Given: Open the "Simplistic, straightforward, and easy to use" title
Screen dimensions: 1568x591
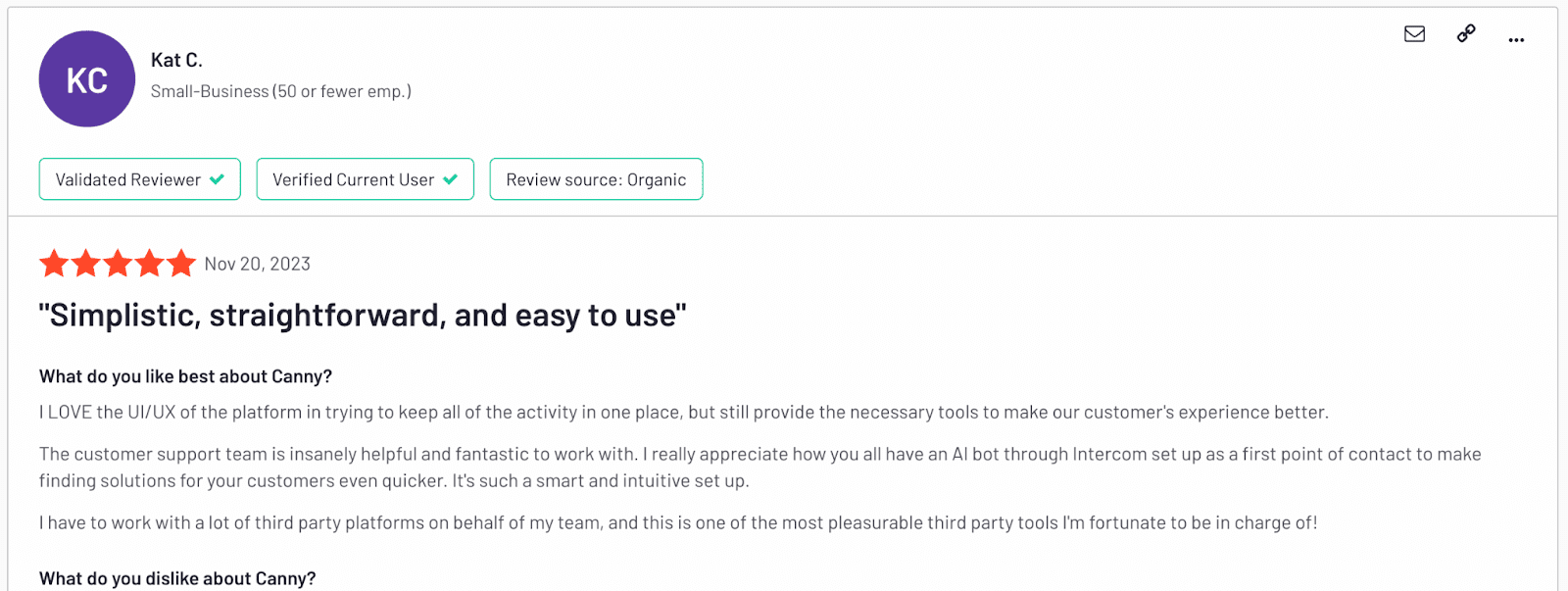Looking at the screenshot, I should (363, 316).
